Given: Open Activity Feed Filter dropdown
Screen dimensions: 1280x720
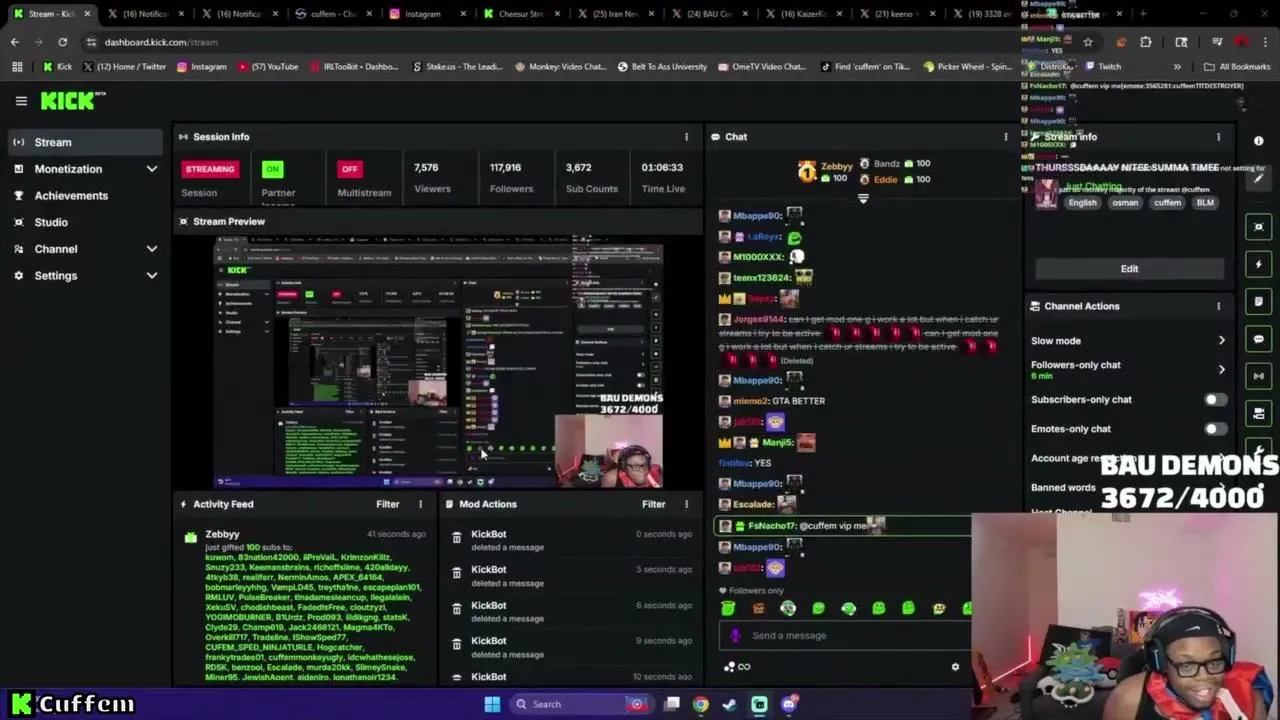Looking at the screenshot, I should pos(387,504).
